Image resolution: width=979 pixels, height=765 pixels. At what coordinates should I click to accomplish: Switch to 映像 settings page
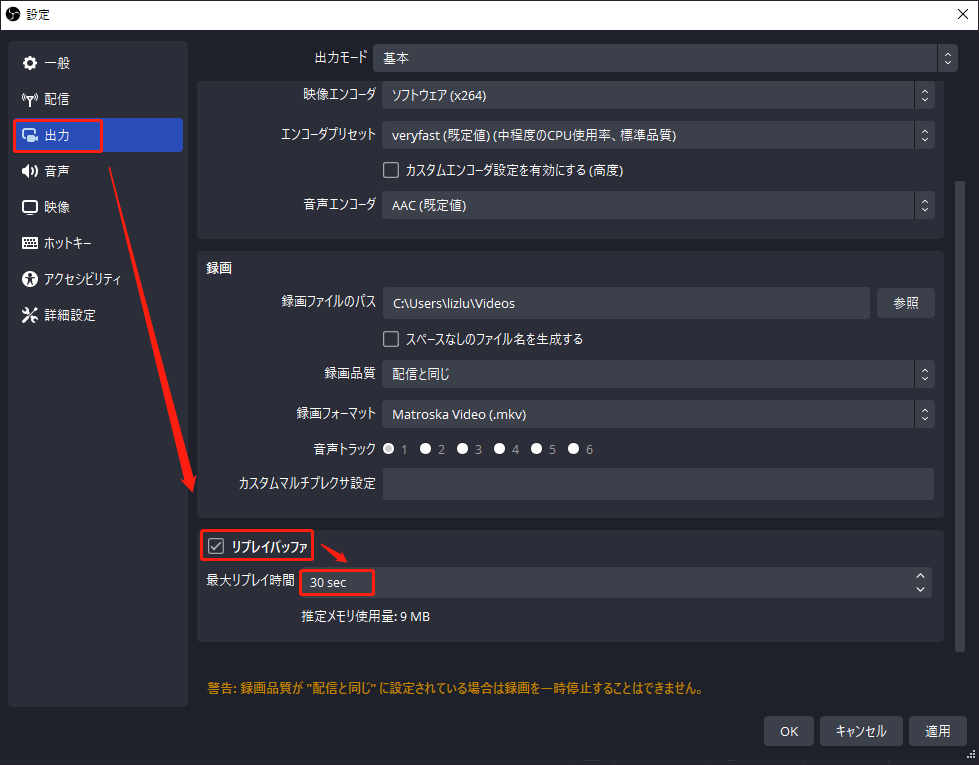98,207
